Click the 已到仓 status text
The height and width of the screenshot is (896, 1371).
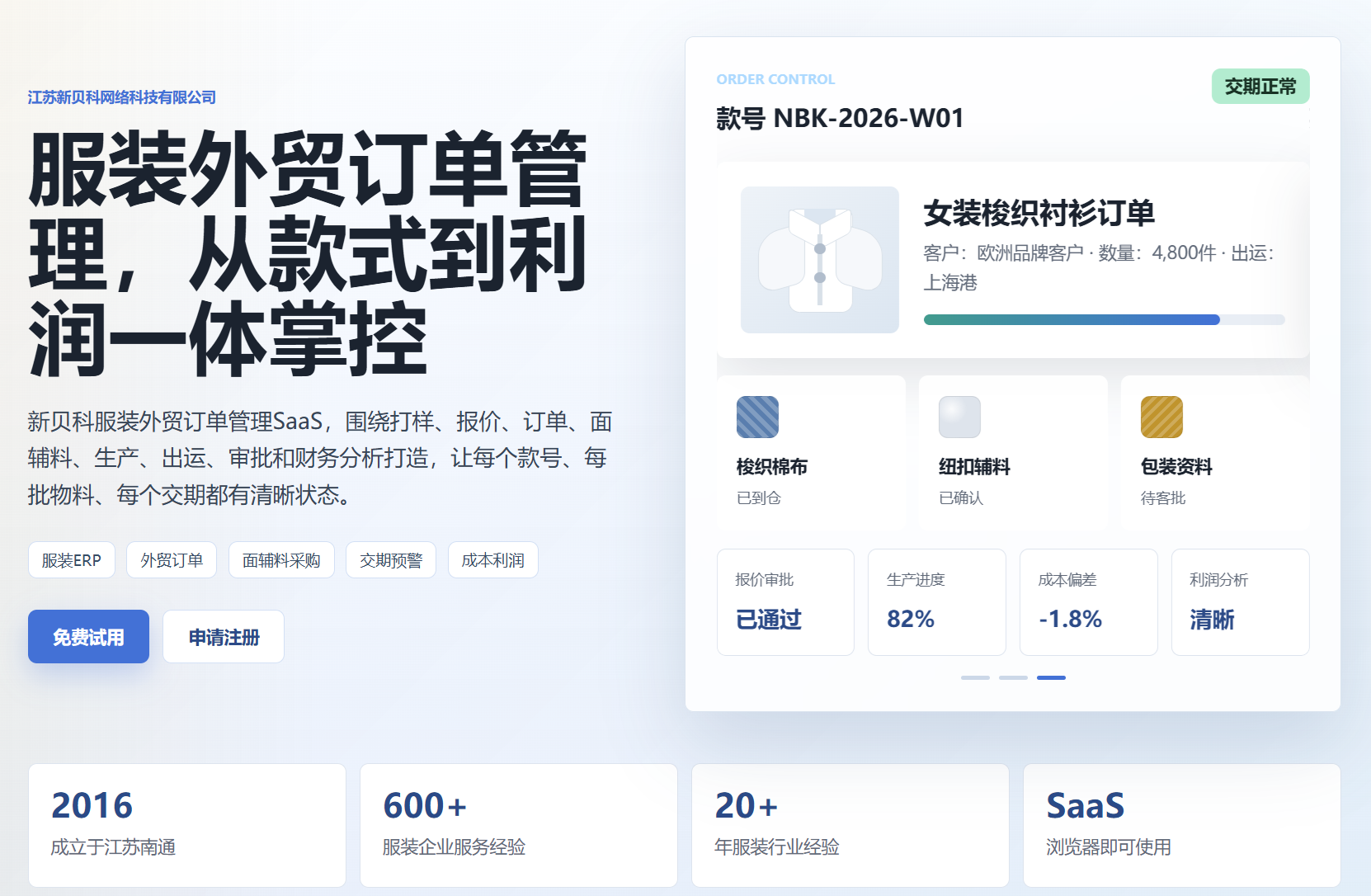tap(759, 498)
